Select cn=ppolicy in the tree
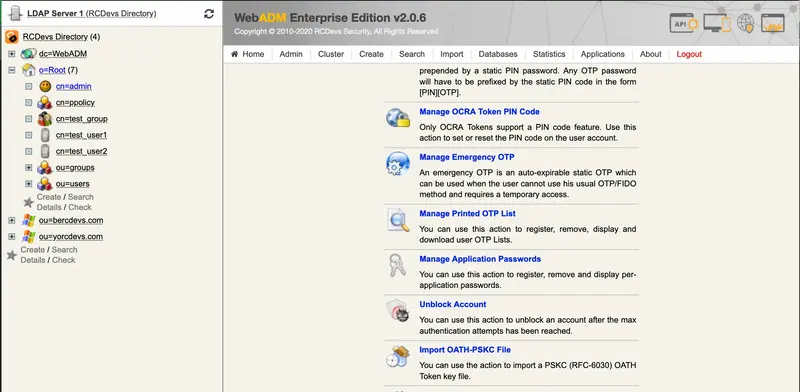 [75, 103]
